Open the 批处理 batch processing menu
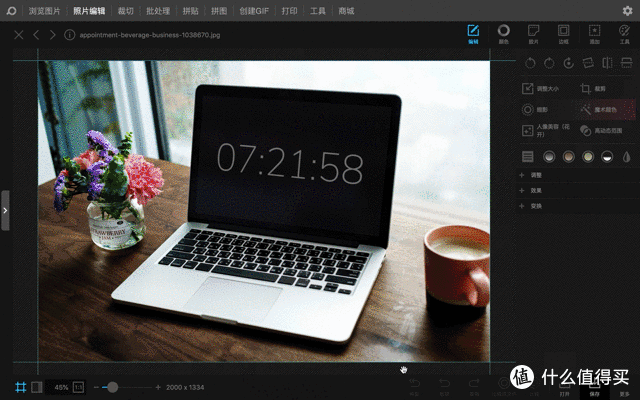 158,11
